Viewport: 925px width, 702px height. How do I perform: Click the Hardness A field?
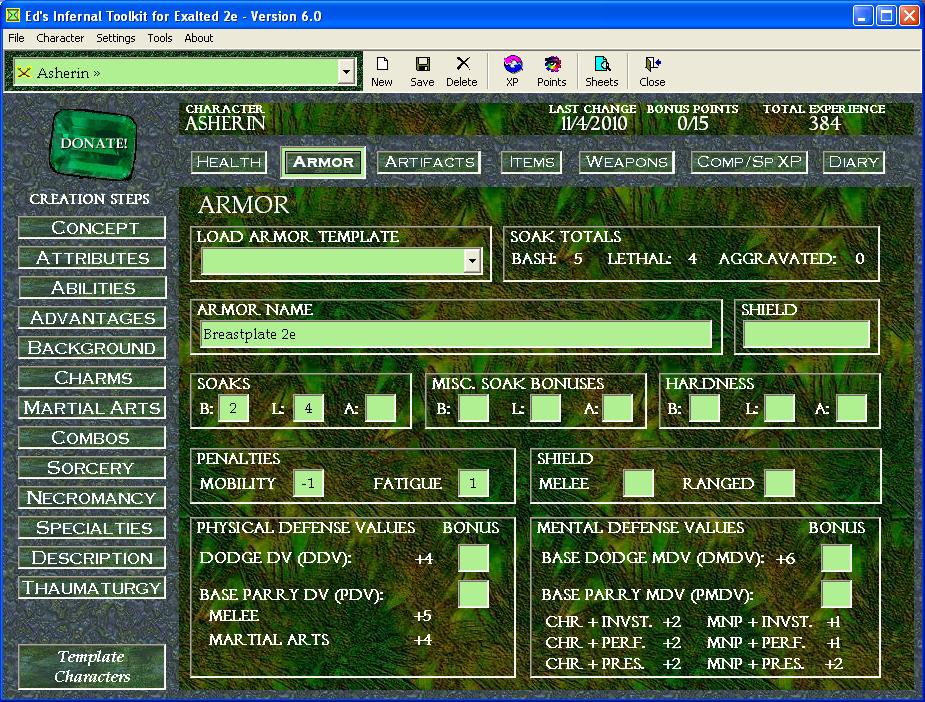pyautogui.click(x=852, y=408)
